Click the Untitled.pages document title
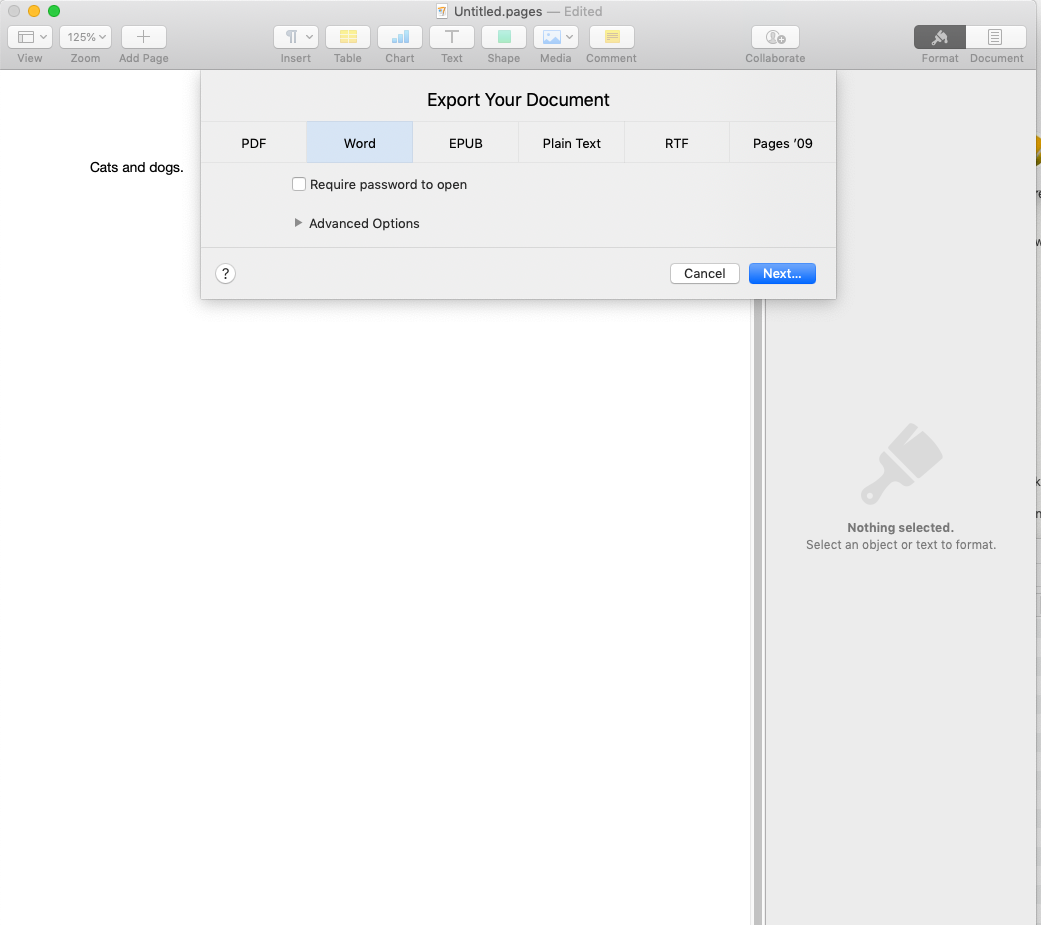1041x925 pixels. (498, 11)
